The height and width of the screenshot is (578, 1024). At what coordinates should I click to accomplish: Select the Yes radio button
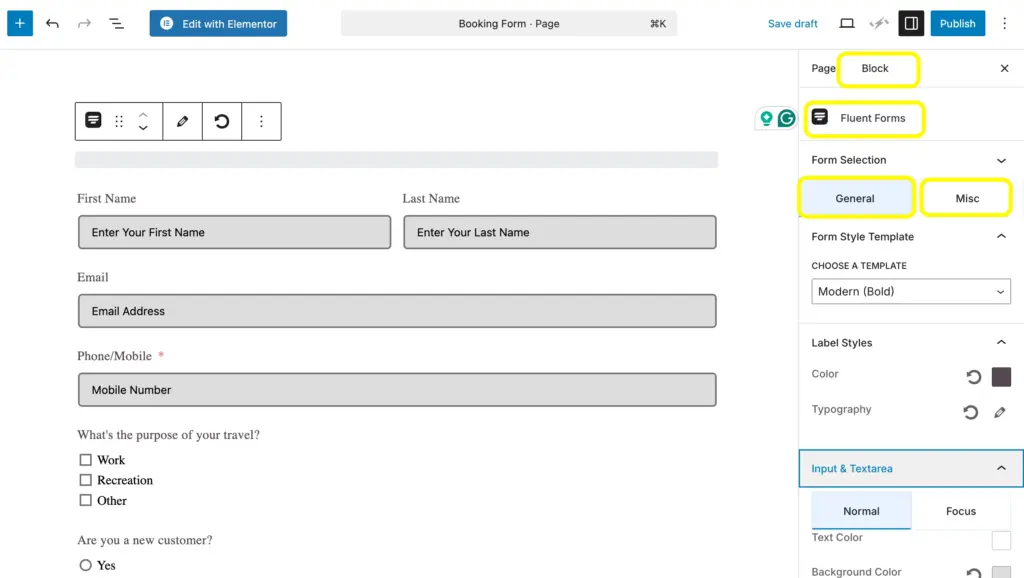pos(85,565)
